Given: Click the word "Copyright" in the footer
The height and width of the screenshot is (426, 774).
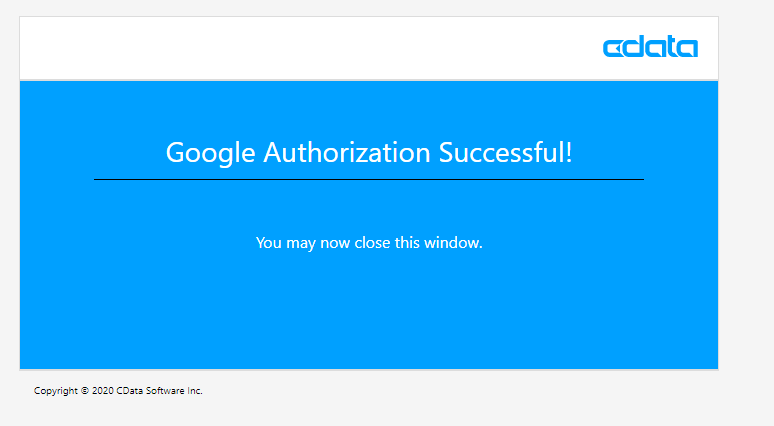Looking at the screenshot, I should pos(56,391).
